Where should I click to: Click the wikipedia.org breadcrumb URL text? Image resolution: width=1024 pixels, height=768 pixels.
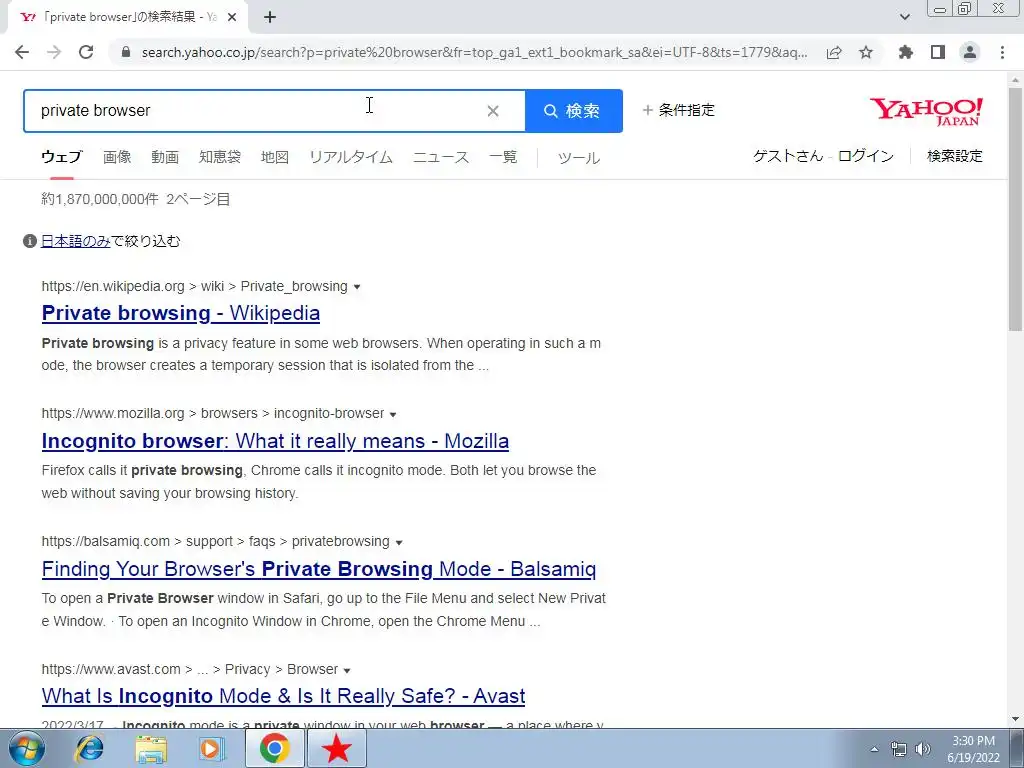(x=195, y=286)
